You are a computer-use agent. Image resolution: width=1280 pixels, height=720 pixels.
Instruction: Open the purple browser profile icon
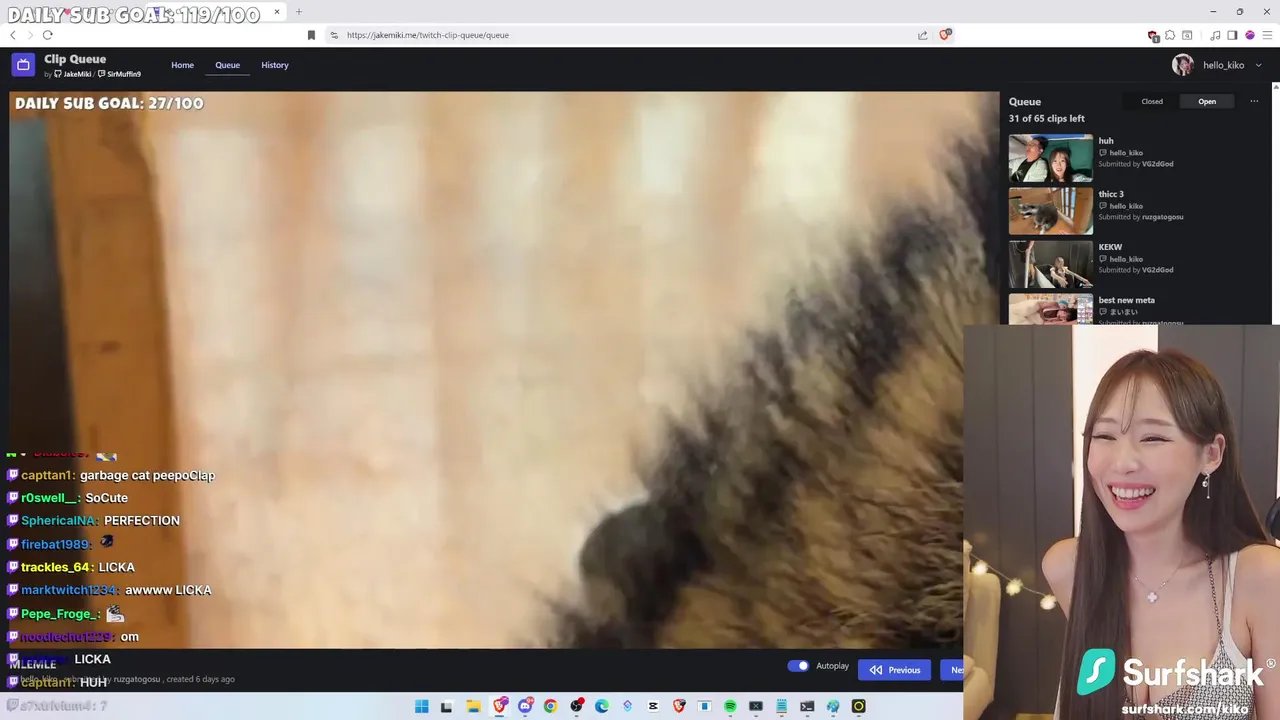click(1249, 35)
